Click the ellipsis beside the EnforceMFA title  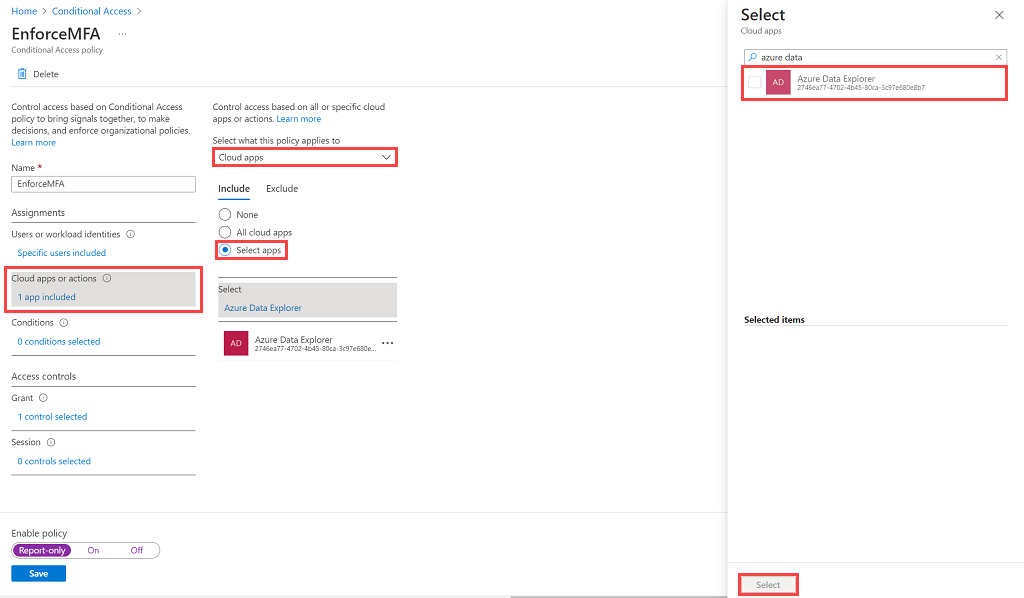coord(124,33)
